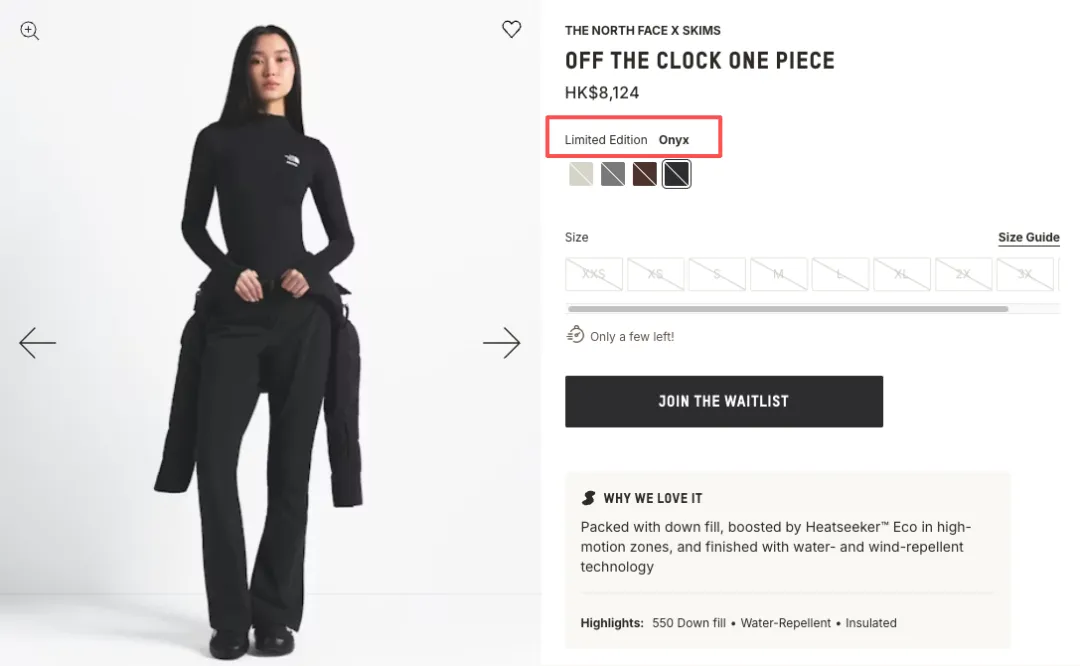Select the Onyx black color swatch
This screenshot has width=1080, height=666.
pos(677,174)
